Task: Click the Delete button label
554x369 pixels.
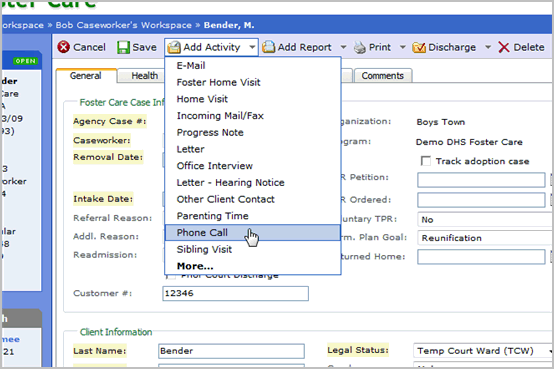Action: click(x=529, y=47)
